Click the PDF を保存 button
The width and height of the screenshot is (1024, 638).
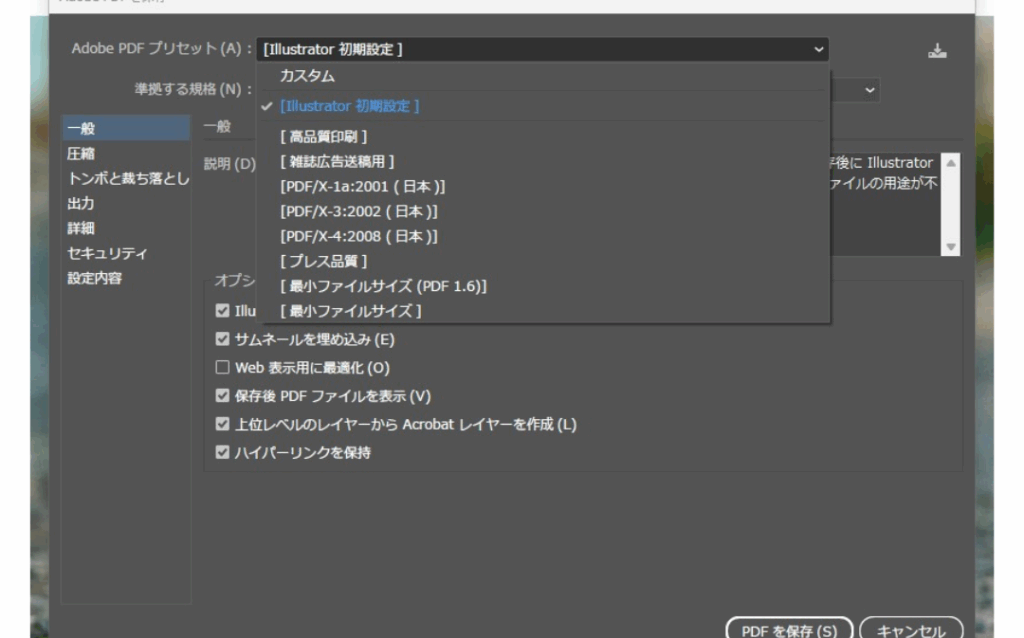coord(789,630)
